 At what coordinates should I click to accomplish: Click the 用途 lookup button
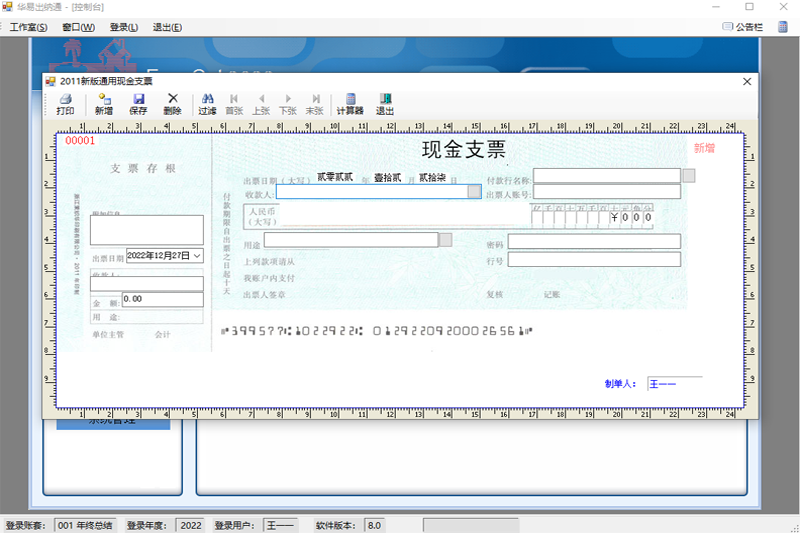[445, 240]
